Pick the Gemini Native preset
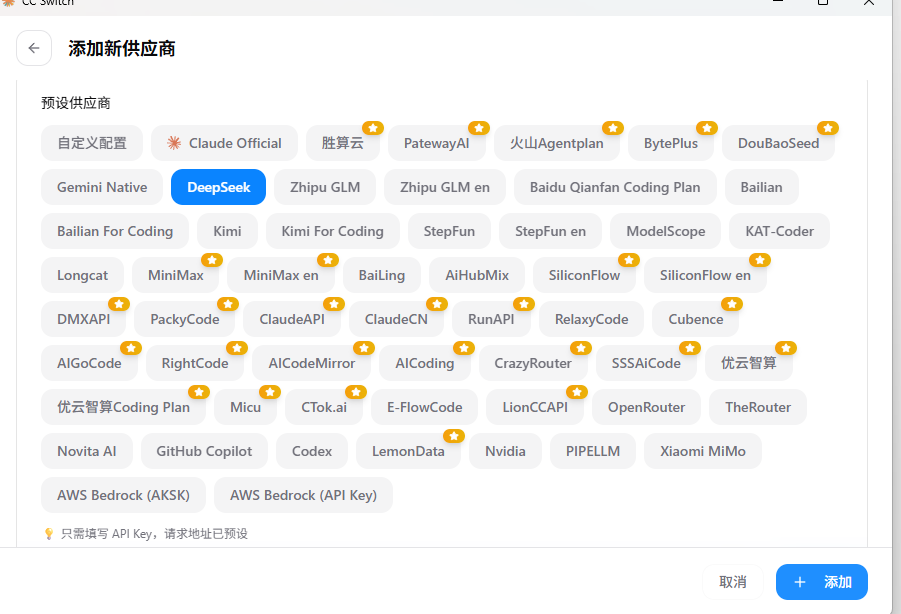 click(x=102, y=187)
